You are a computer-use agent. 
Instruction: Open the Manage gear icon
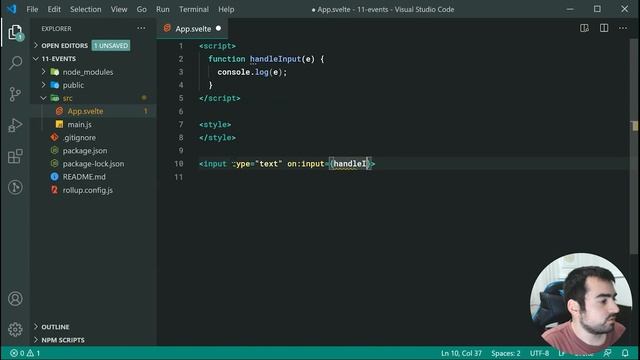[x=15, y=329]
